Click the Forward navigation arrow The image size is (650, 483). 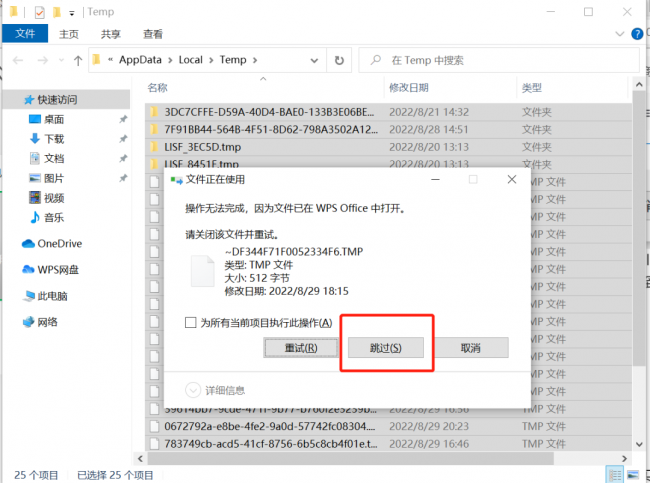(x=43, y=61)
